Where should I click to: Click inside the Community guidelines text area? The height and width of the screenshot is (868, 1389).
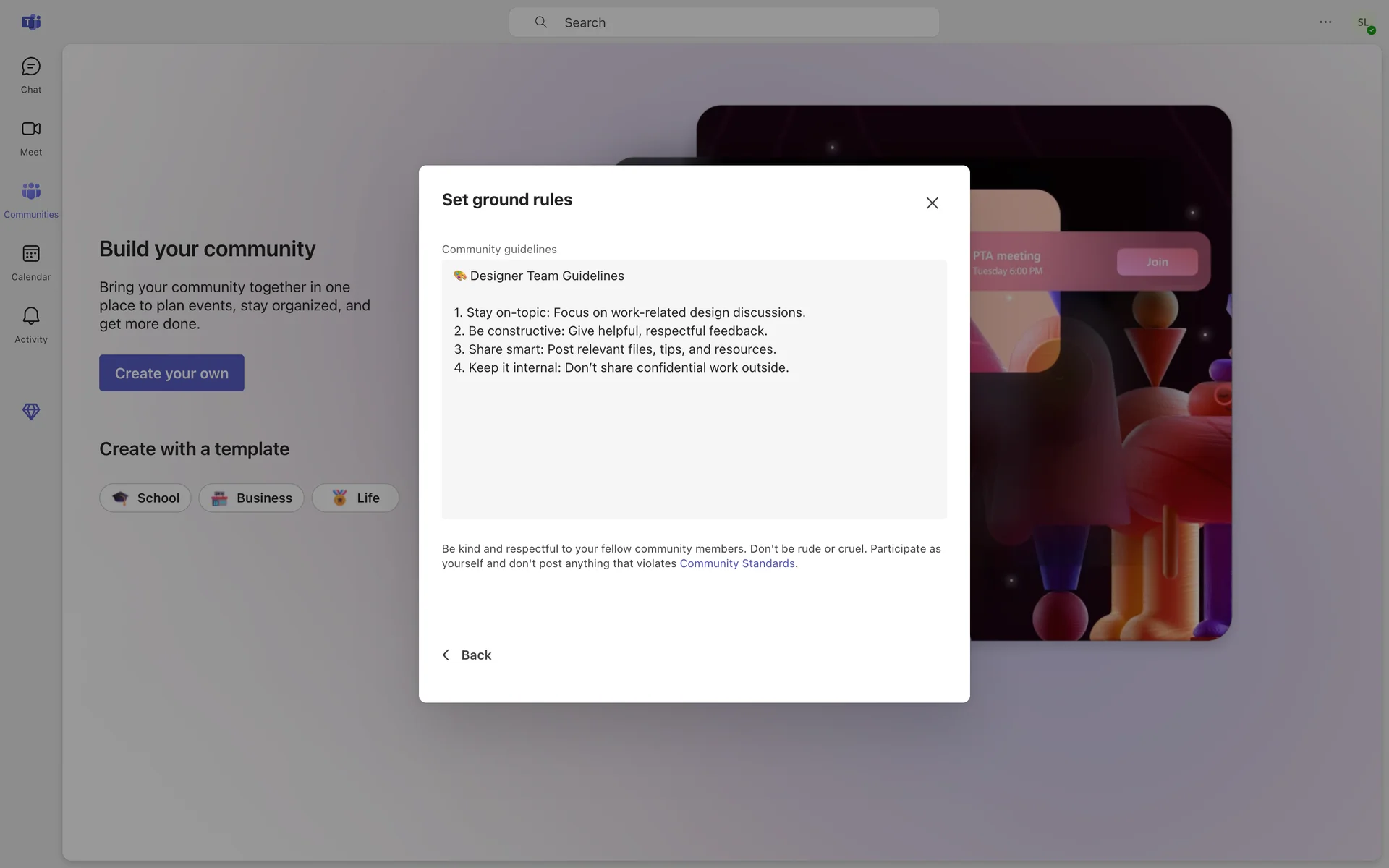click(x=694, y=441)
